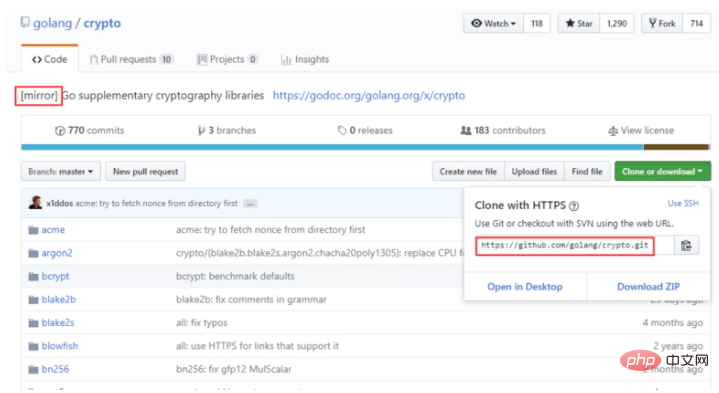
Task: Toggle Clone or download dropdown
Action: (x=663, y=172)
